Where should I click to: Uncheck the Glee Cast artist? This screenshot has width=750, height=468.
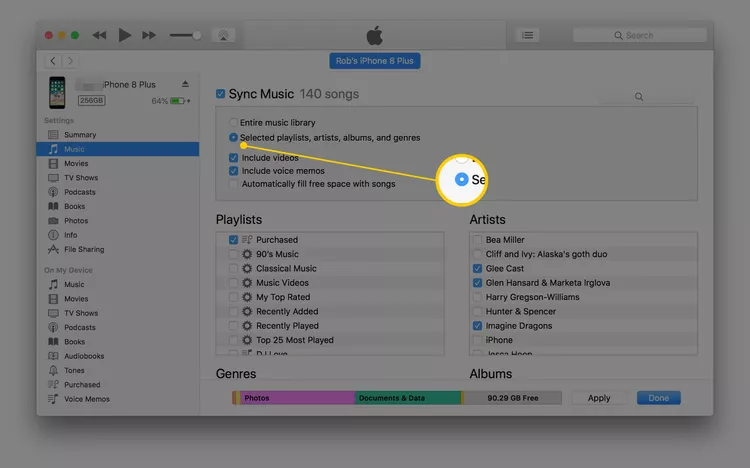pyautogui.click(x=477, y=268)
